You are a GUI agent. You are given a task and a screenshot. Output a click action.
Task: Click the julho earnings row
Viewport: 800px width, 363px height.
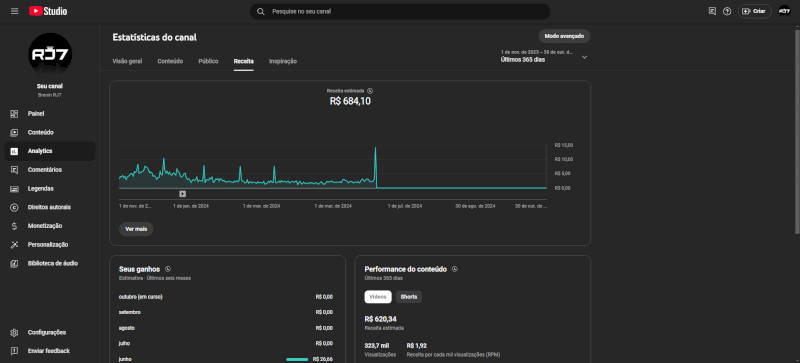pyautogui.click(x=226, y=344)
